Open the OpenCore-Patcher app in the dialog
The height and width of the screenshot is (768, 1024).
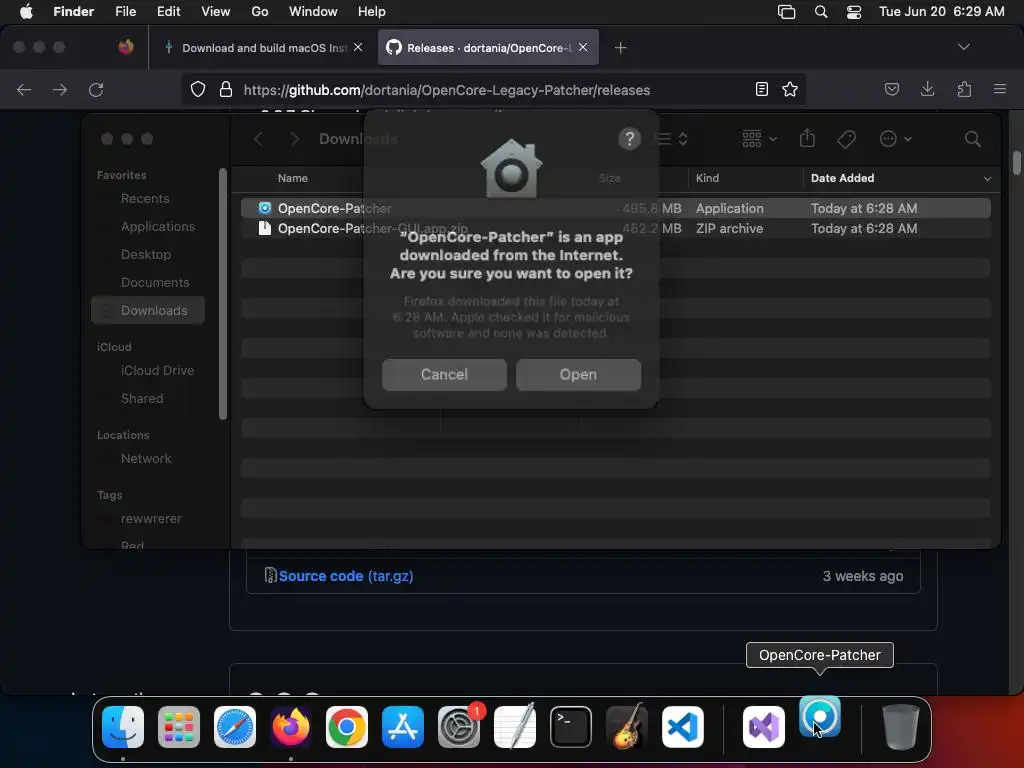pyautogui.click(x=578, y=374)
